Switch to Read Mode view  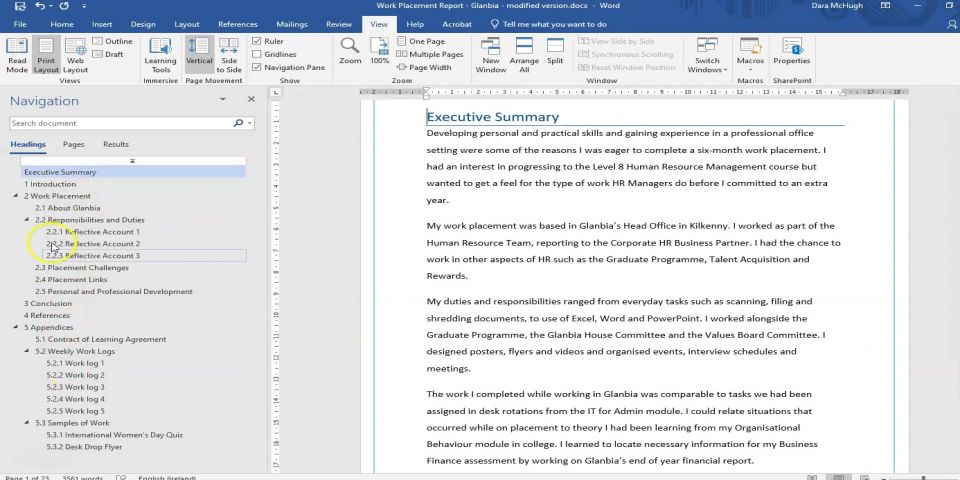coord(17,56)
